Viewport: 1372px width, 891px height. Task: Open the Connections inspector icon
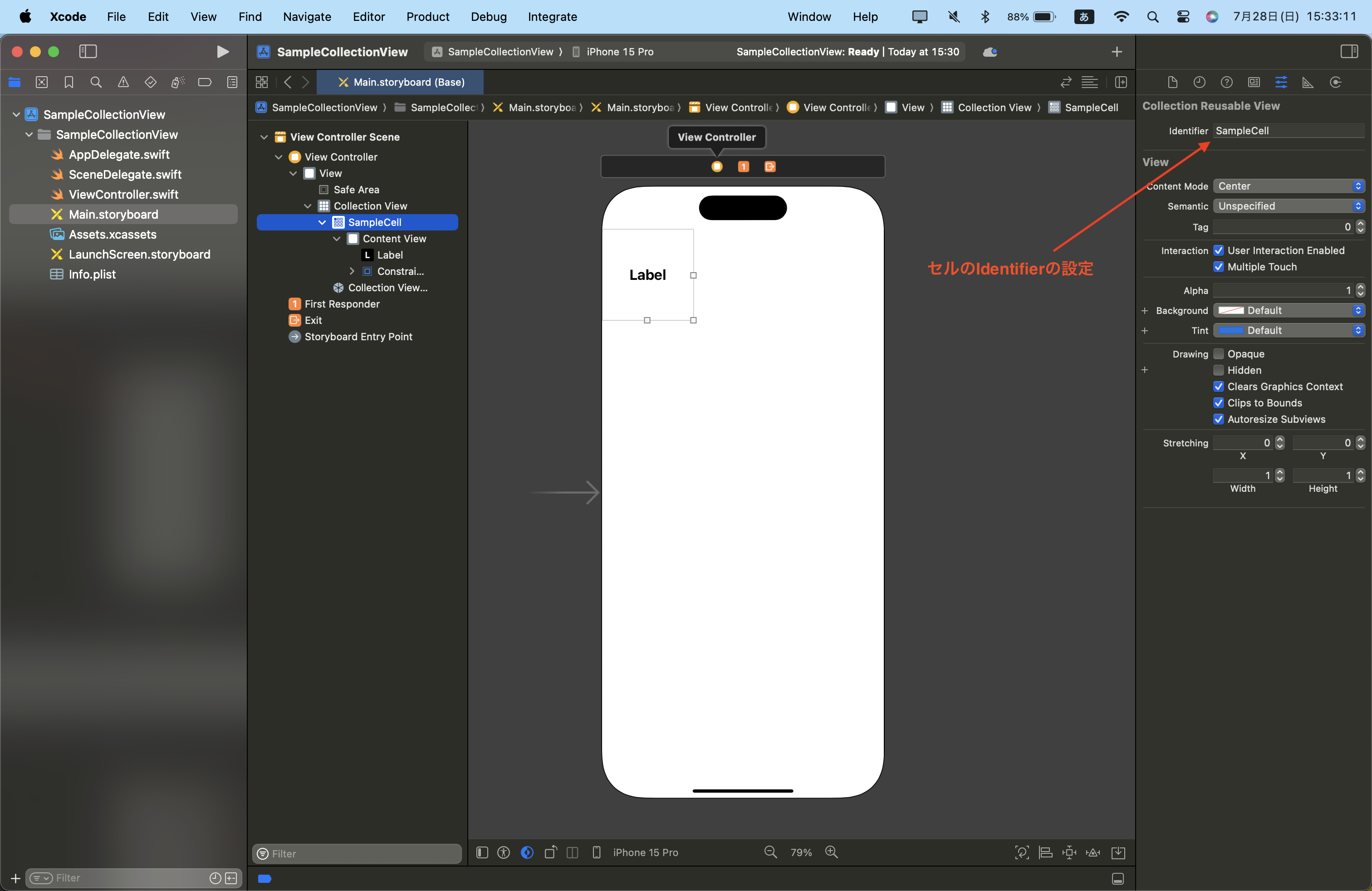1335,83
